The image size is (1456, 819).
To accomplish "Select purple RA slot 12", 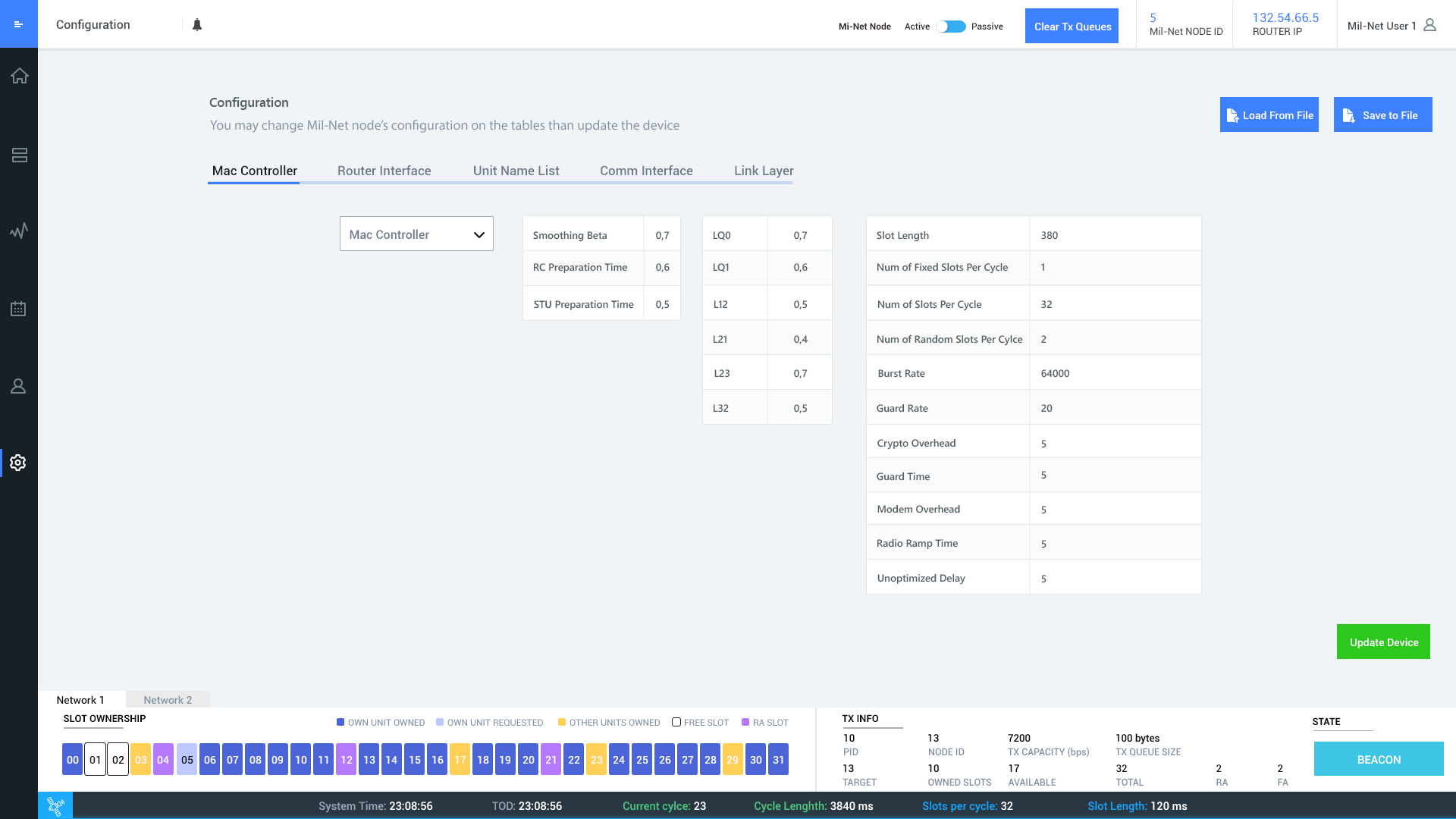I will pos(347,759).
